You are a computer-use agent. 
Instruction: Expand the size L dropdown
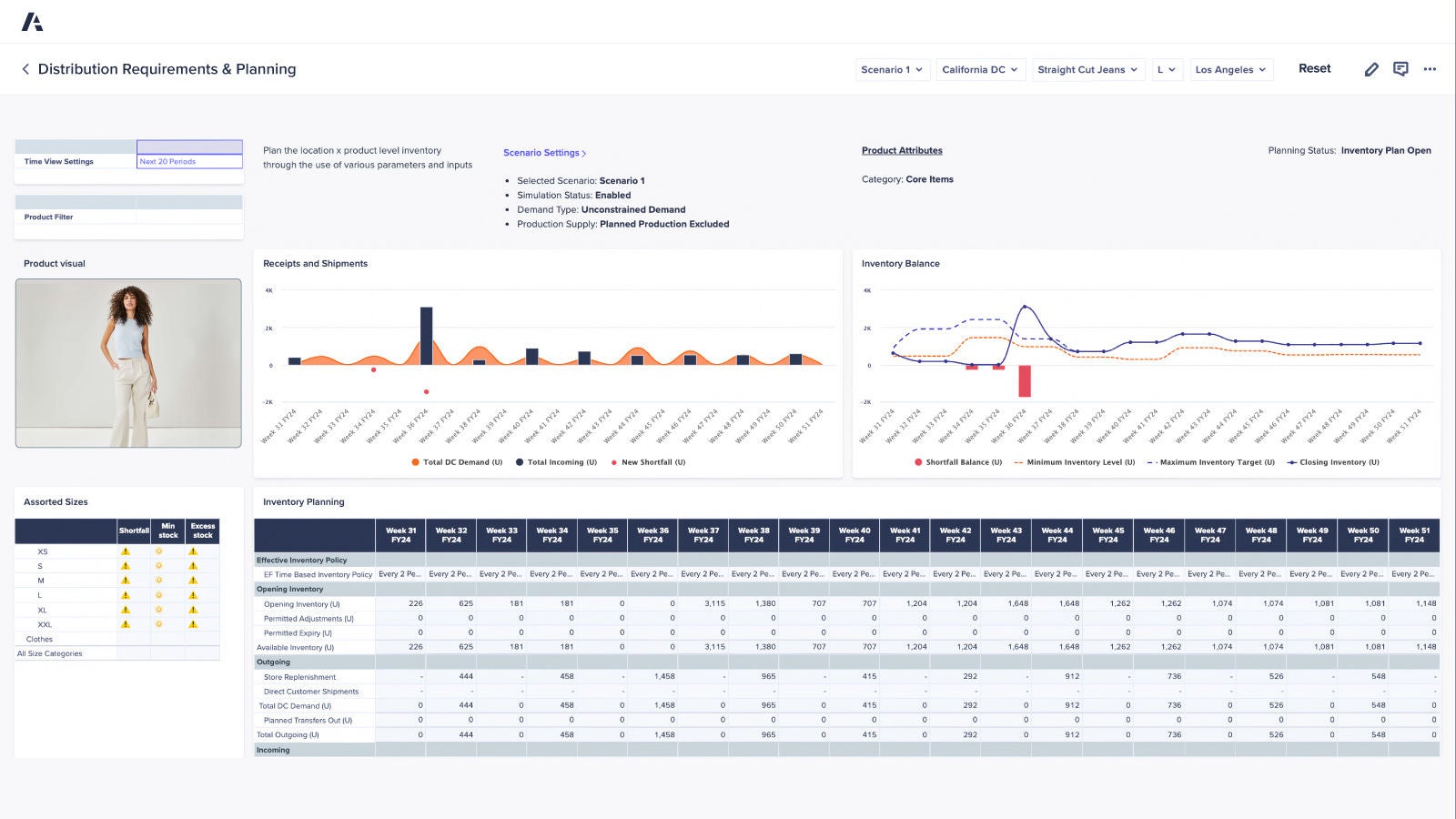(x=1168, y=69)
